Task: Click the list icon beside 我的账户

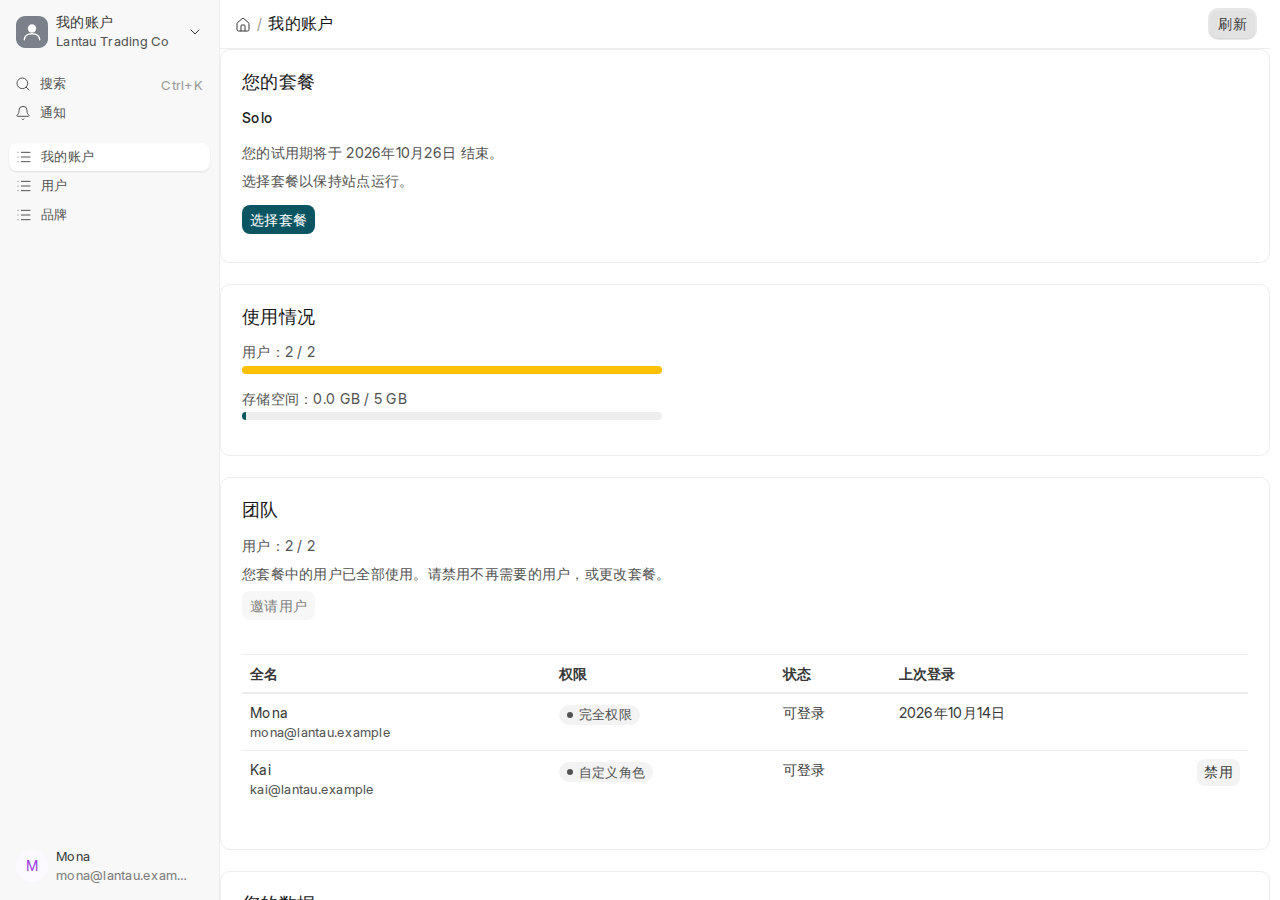Action: [x=24, y=157]
